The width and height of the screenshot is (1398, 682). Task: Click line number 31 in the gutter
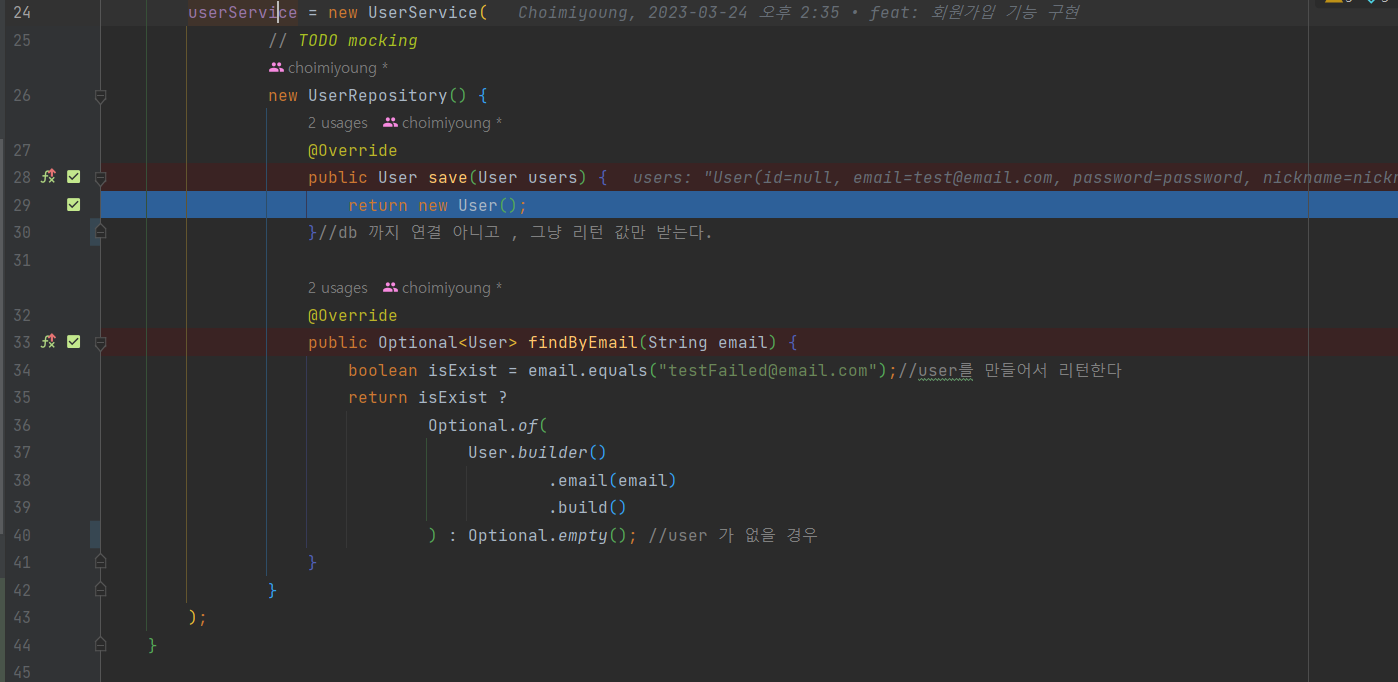tap(22, 261)
